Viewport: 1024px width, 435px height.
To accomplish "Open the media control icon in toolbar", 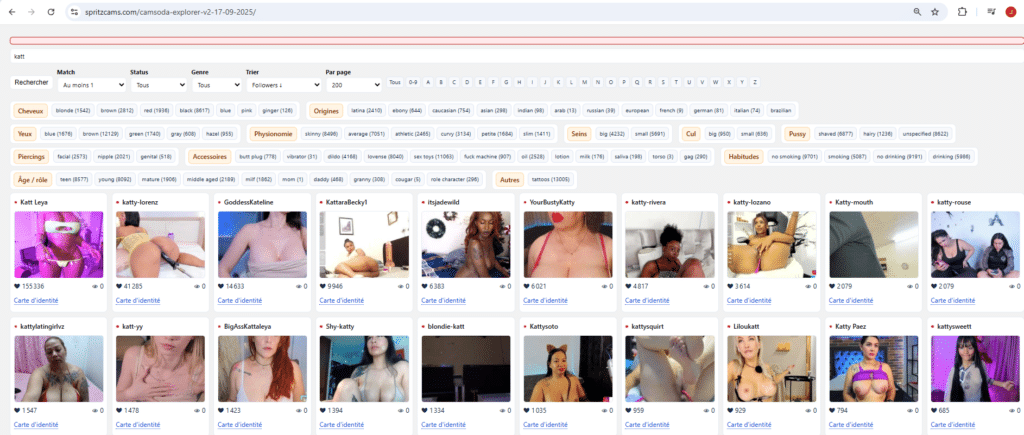I will point(991,12).
